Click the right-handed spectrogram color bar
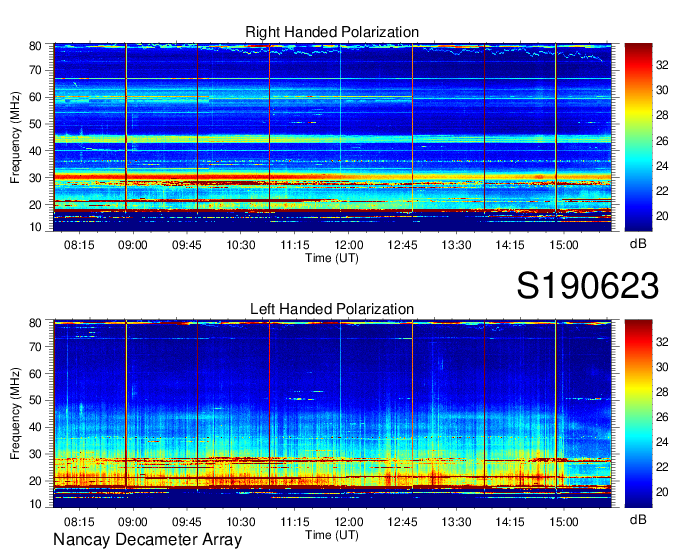Image resolution: width=680 pixels, height=552 pixels. pyautogui.click(x=638, y=137)
